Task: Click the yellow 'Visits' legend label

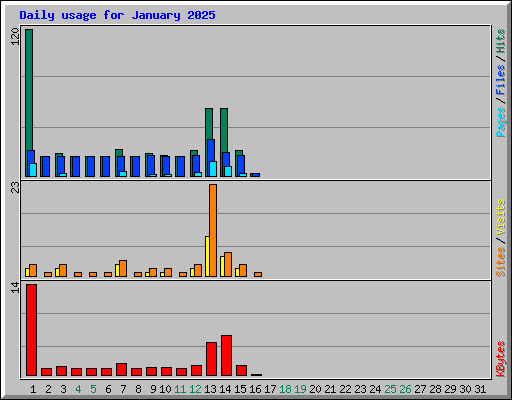Action: (x=500, y=217)
